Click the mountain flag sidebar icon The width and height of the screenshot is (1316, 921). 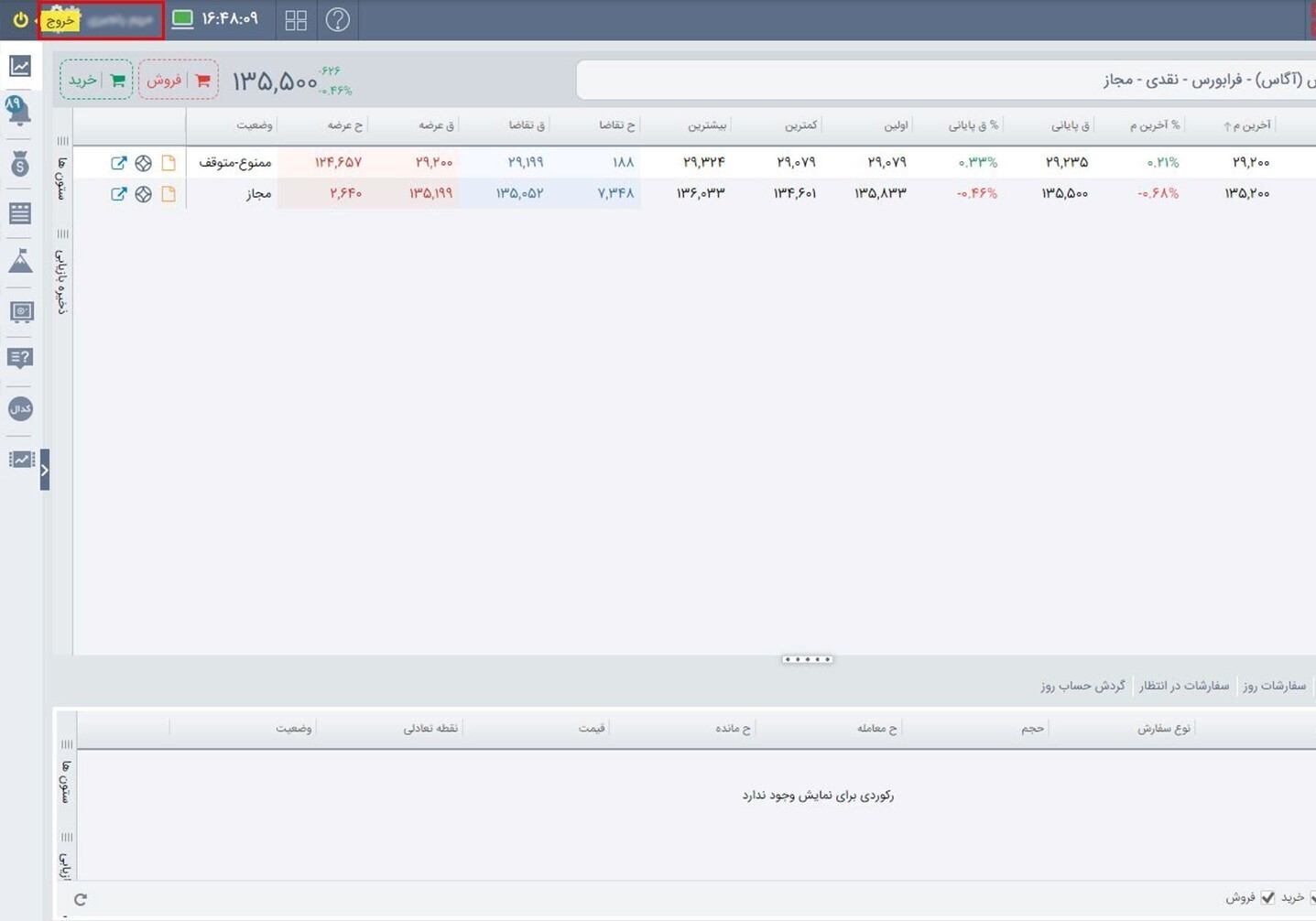point(20,262)
